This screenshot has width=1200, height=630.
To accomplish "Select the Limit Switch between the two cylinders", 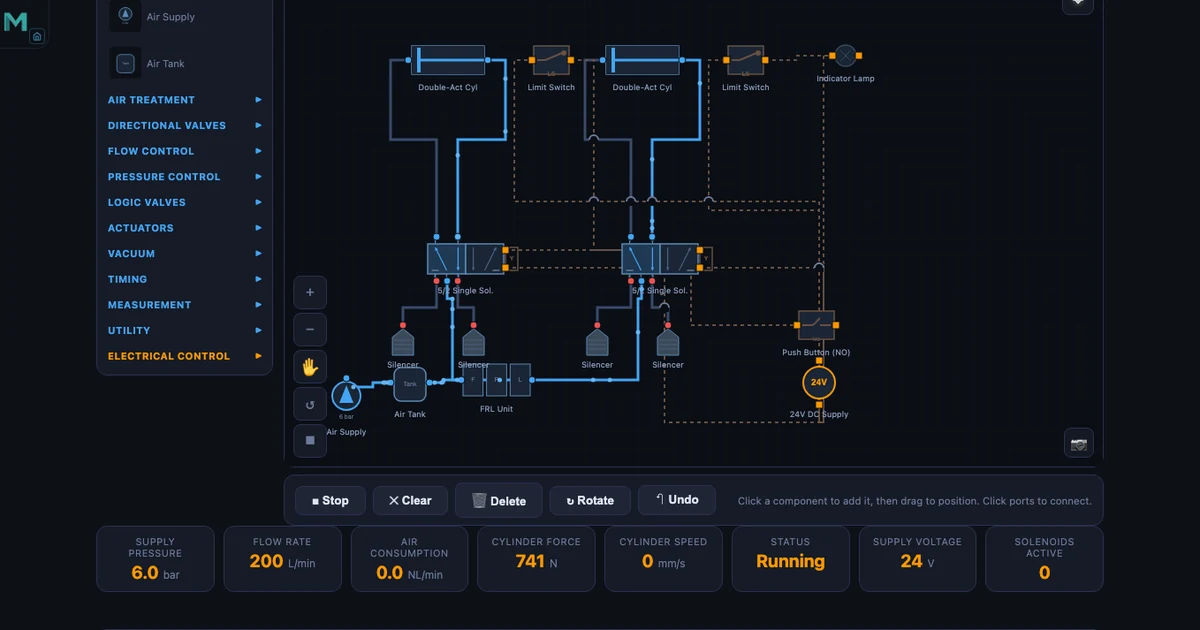I will (x=551, y=61).
